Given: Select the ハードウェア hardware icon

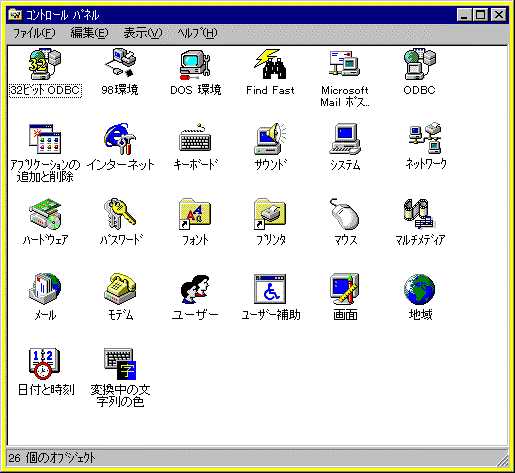Looking at the screenshot, I should click(45, 214).
